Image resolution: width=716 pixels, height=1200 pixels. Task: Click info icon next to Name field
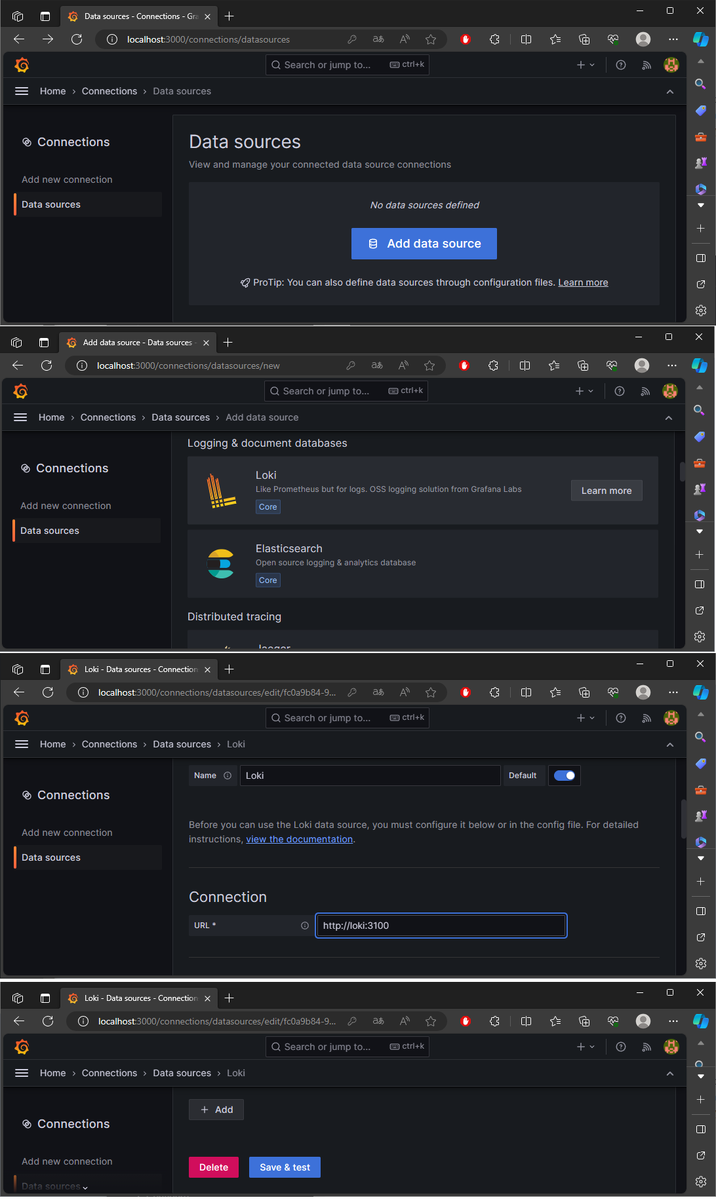(227, 775)
